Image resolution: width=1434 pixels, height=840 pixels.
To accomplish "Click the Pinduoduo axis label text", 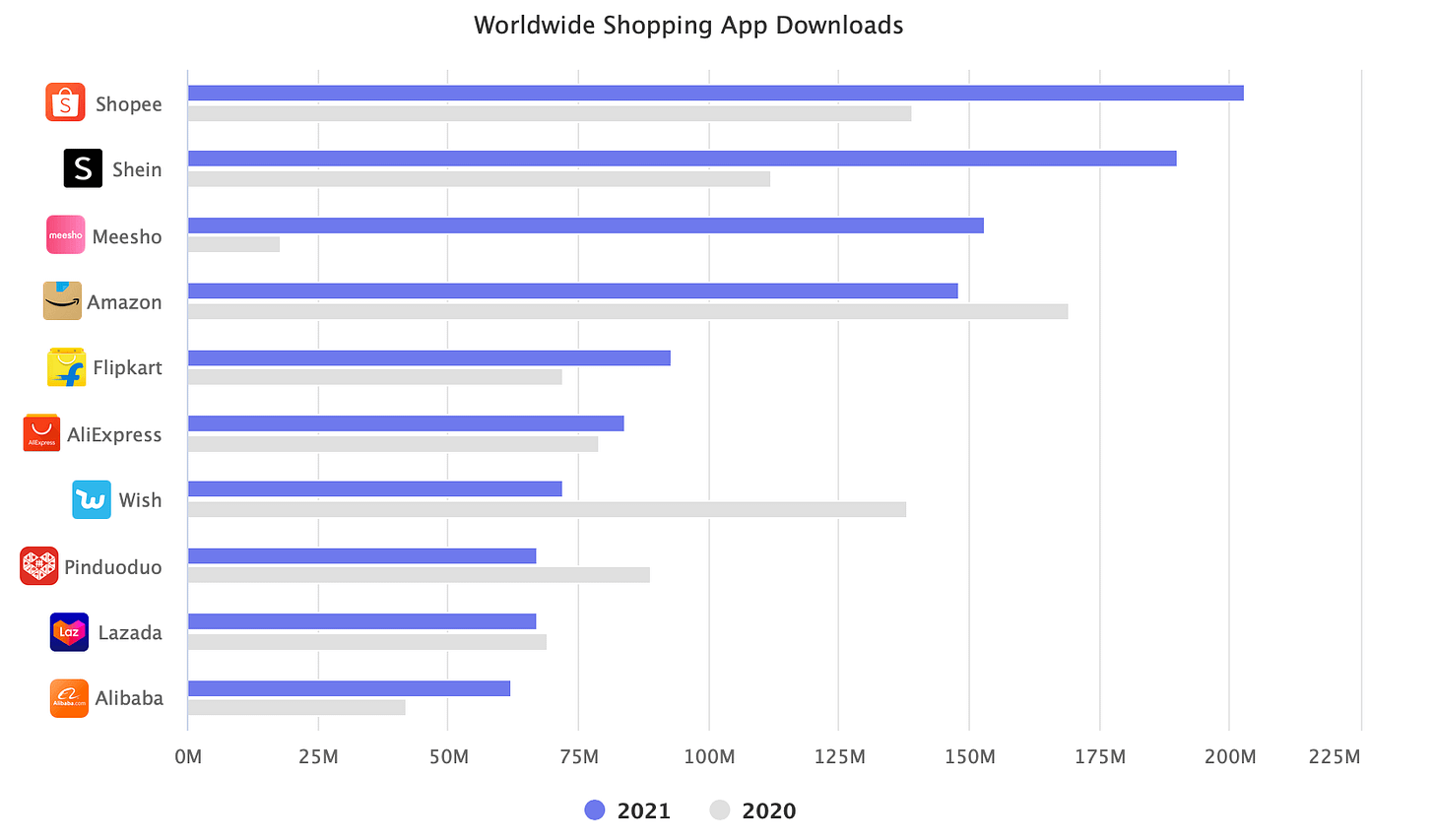I will coord(113,567).
